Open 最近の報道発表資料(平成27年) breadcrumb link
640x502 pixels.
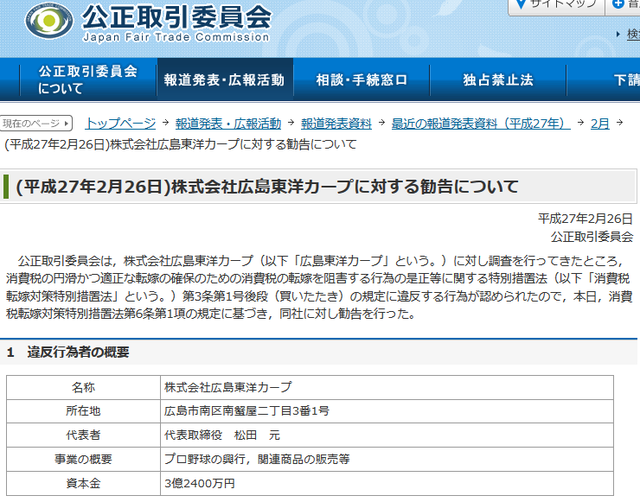pos(481,123)
